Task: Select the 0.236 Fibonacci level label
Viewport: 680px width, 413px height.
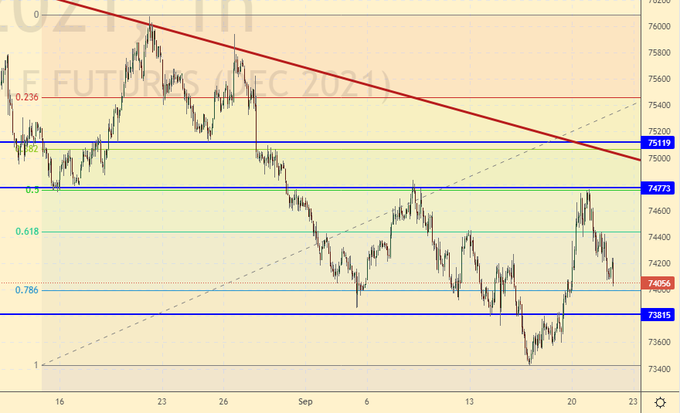Action: 26,97
